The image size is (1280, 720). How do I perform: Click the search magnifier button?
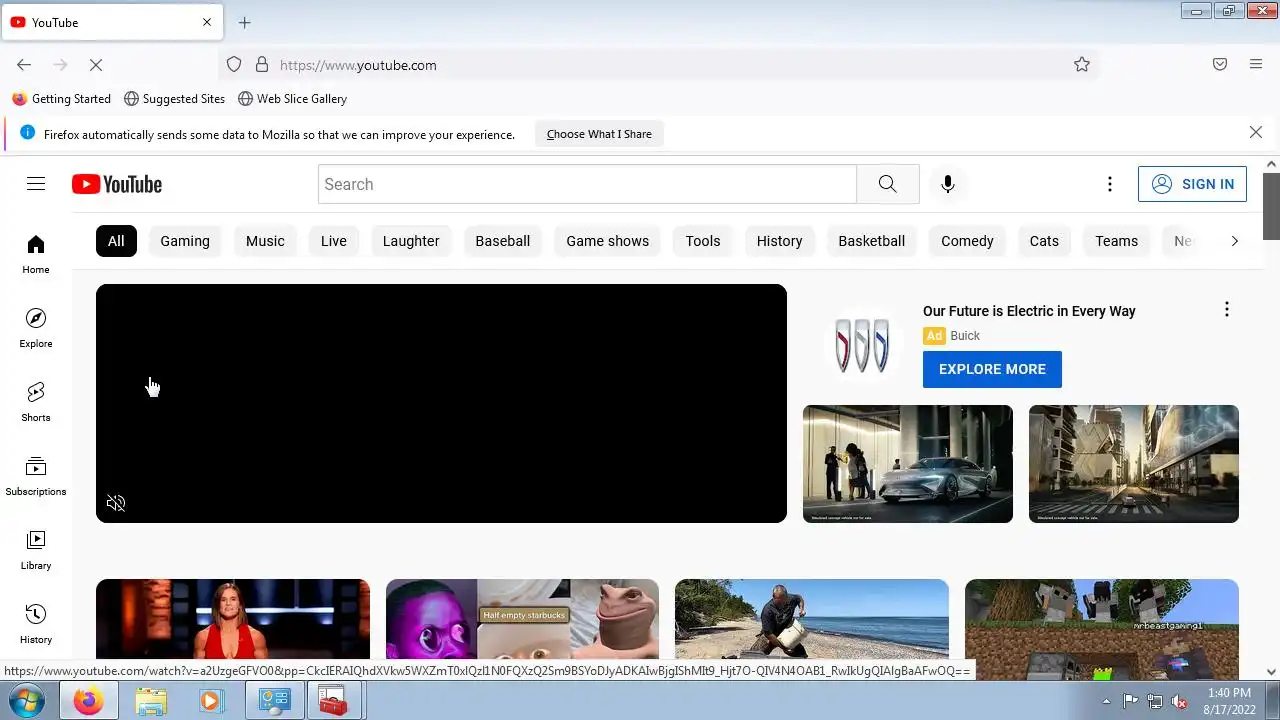[888, 184]
